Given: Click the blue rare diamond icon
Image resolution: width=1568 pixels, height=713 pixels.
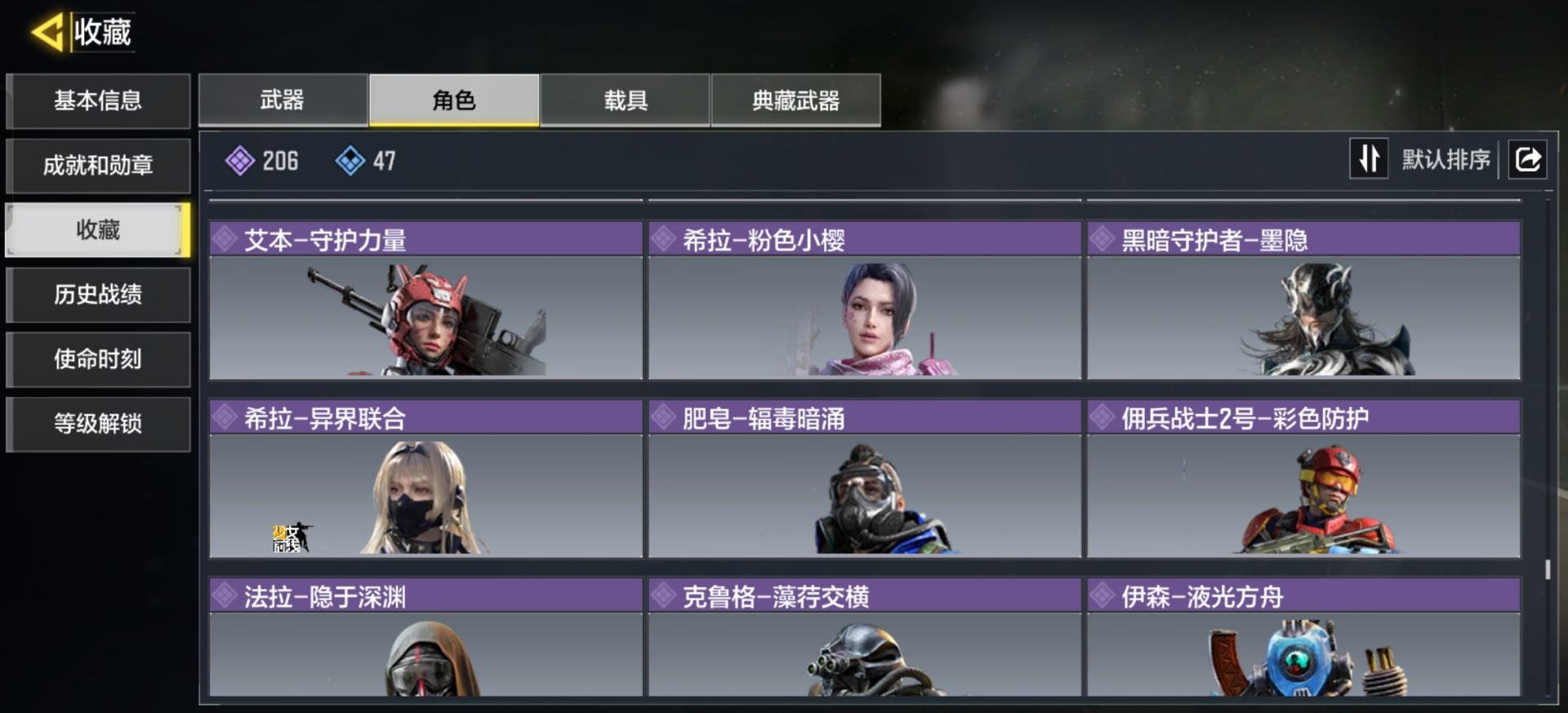Looking at the screenshot, I should [x=350, y=161].
